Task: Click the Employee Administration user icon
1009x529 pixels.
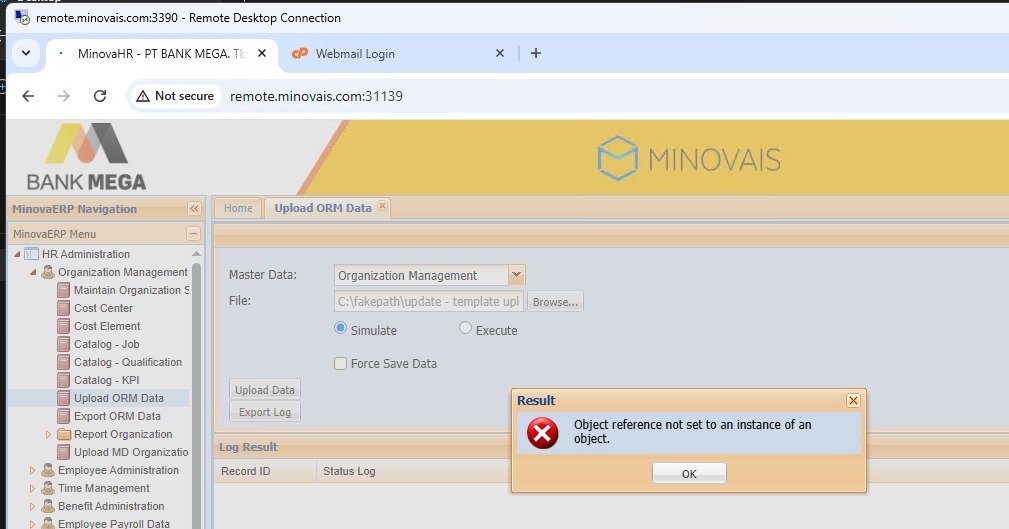Action: (48, 470)
